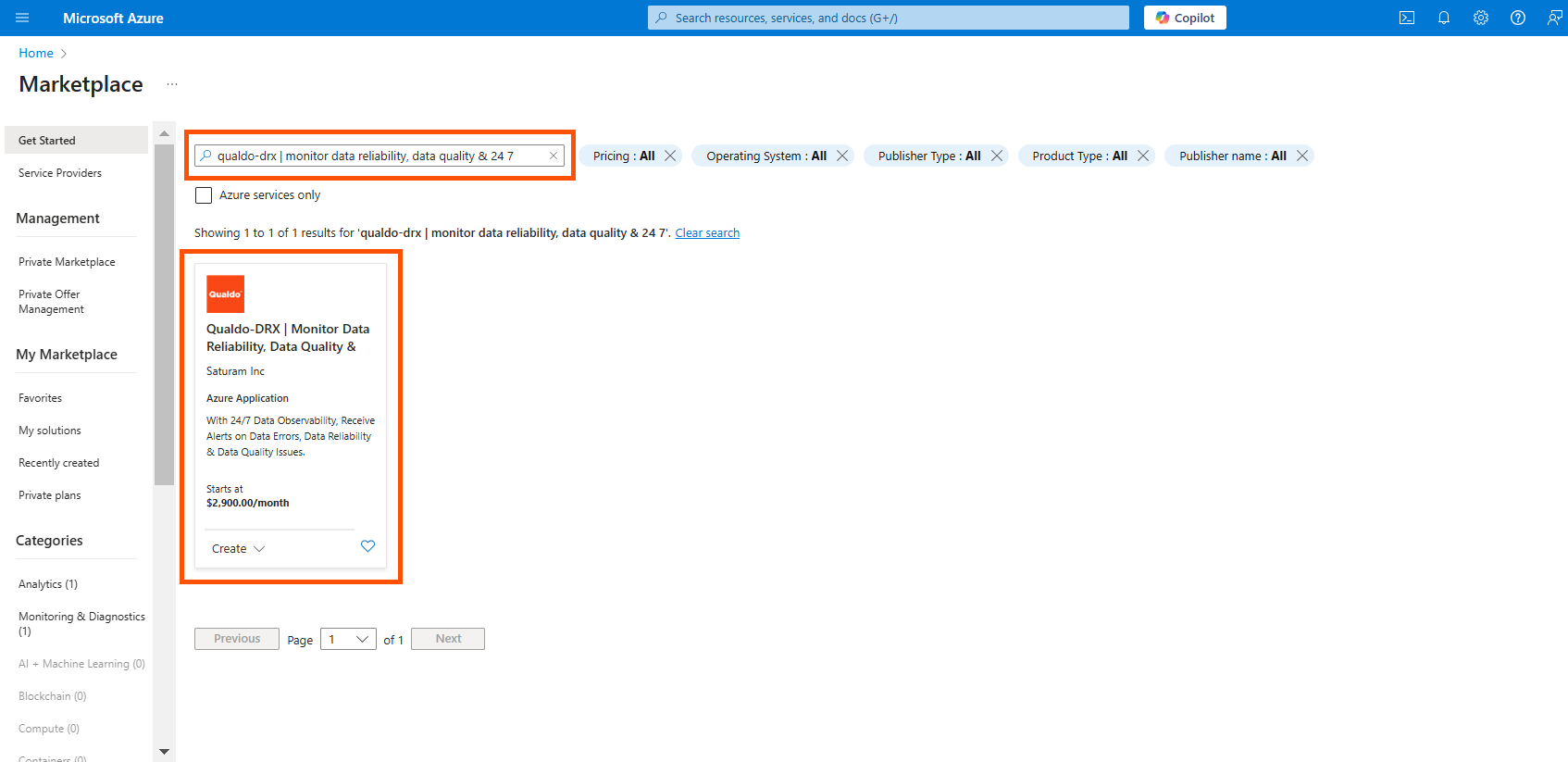Click the Previous page button
Screen dimensions: 1568x762
point(237,639)
